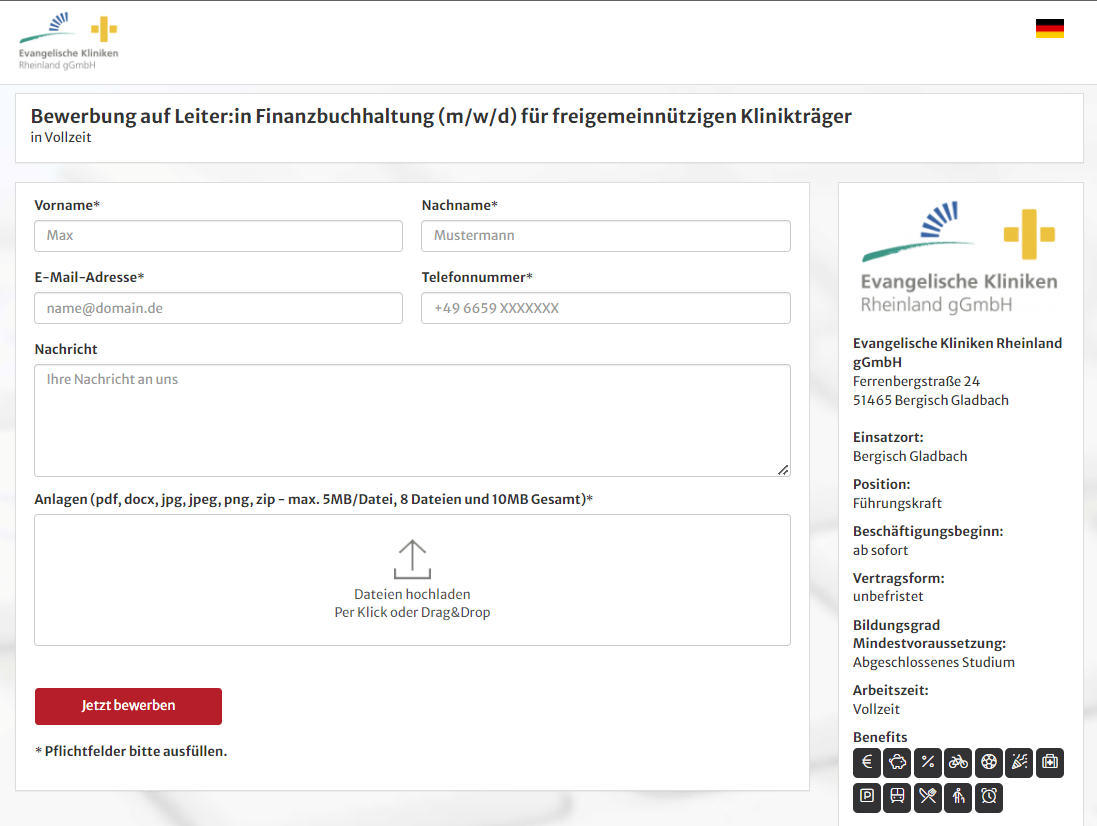This screenshot has height=826, width=1097.
Task: Click the Nachricht message textarea
Action: [412, 420]
